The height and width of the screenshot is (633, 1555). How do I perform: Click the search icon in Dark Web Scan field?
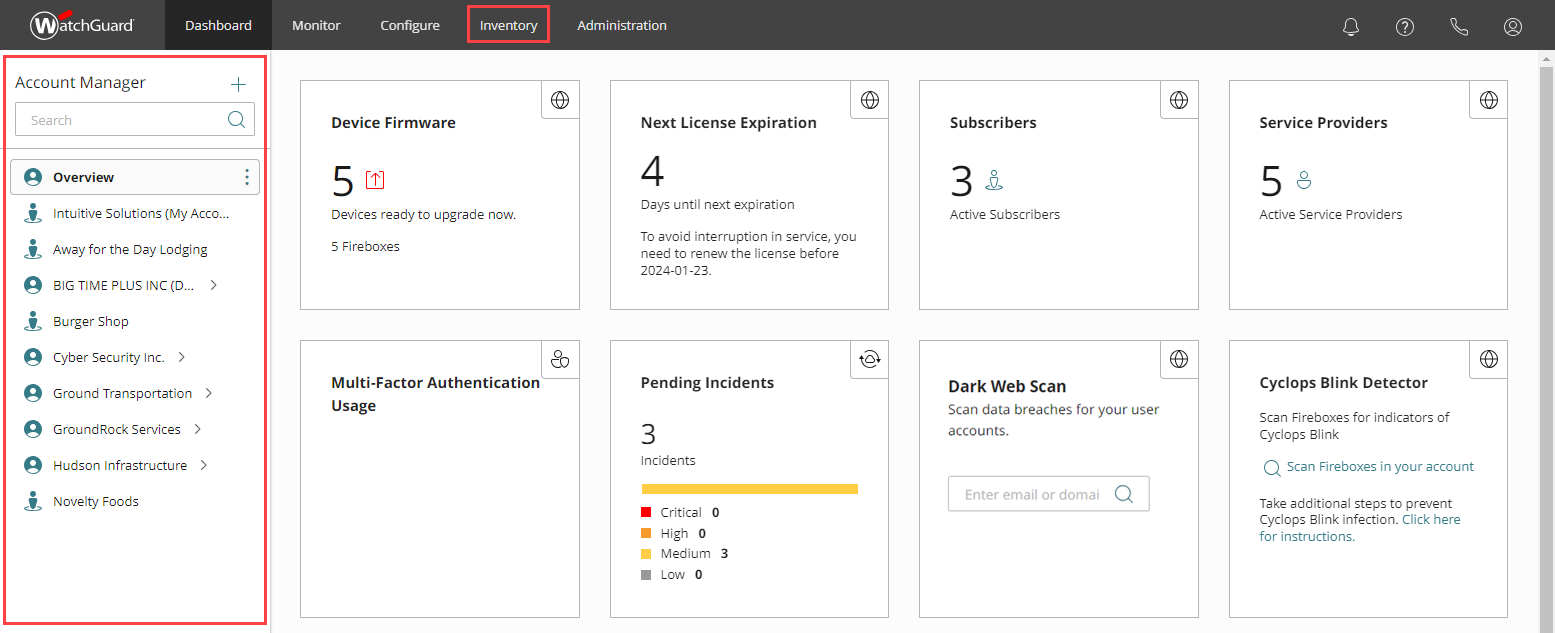pos(1123,493)
